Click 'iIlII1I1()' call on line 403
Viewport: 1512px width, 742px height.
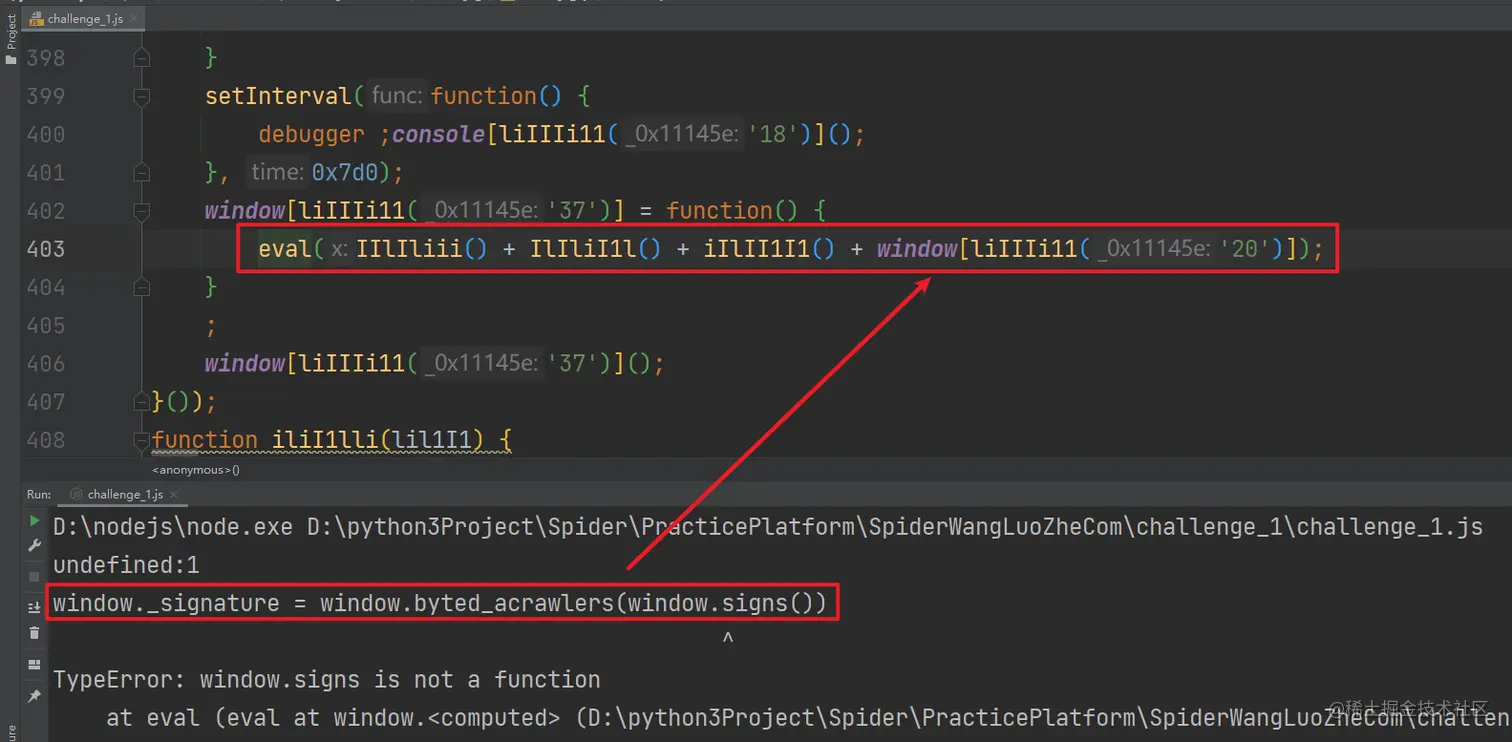[770, 249]
